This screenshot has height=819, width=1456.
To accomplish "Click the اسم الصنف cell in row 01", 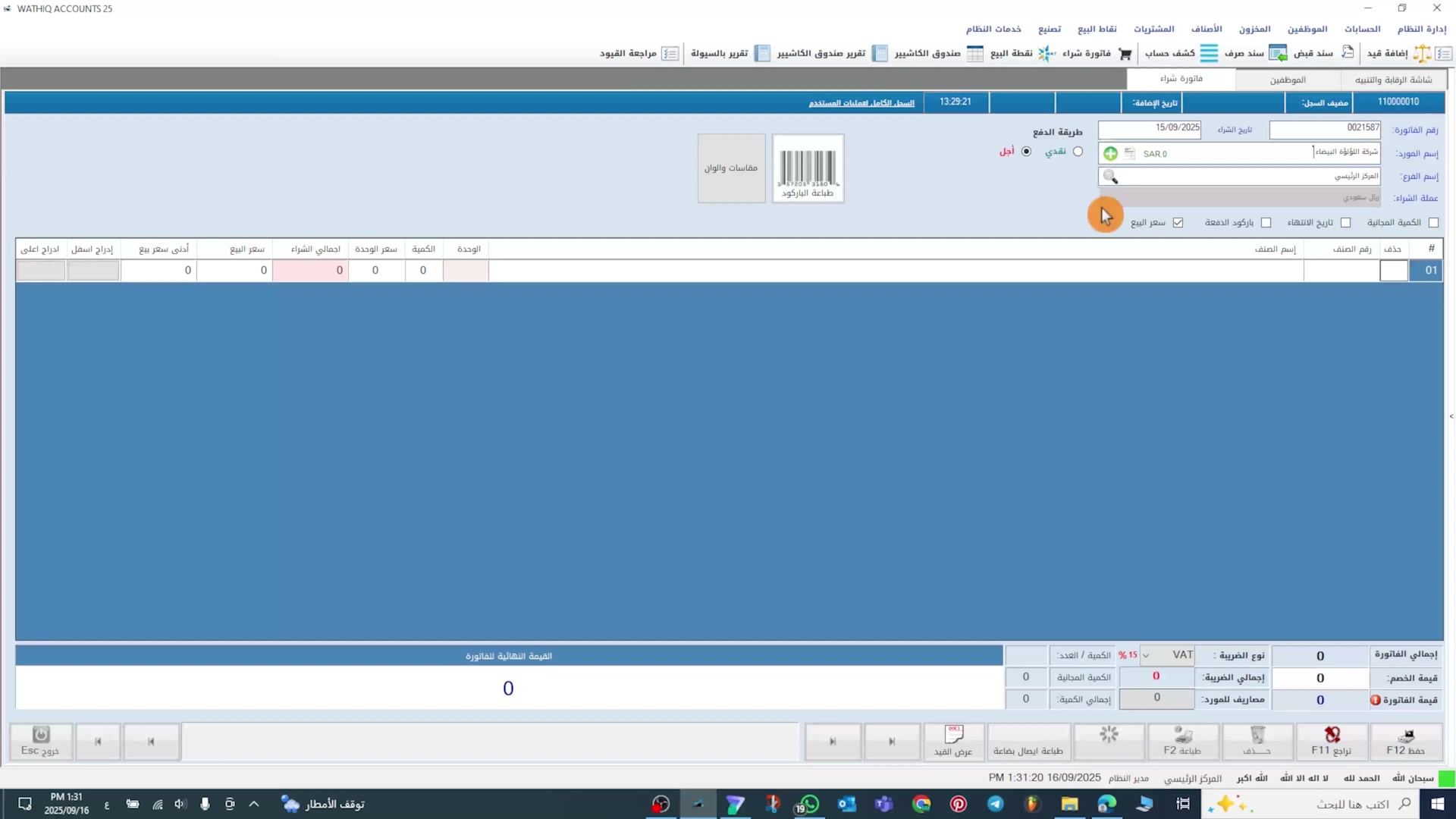I will click(896, 271).
